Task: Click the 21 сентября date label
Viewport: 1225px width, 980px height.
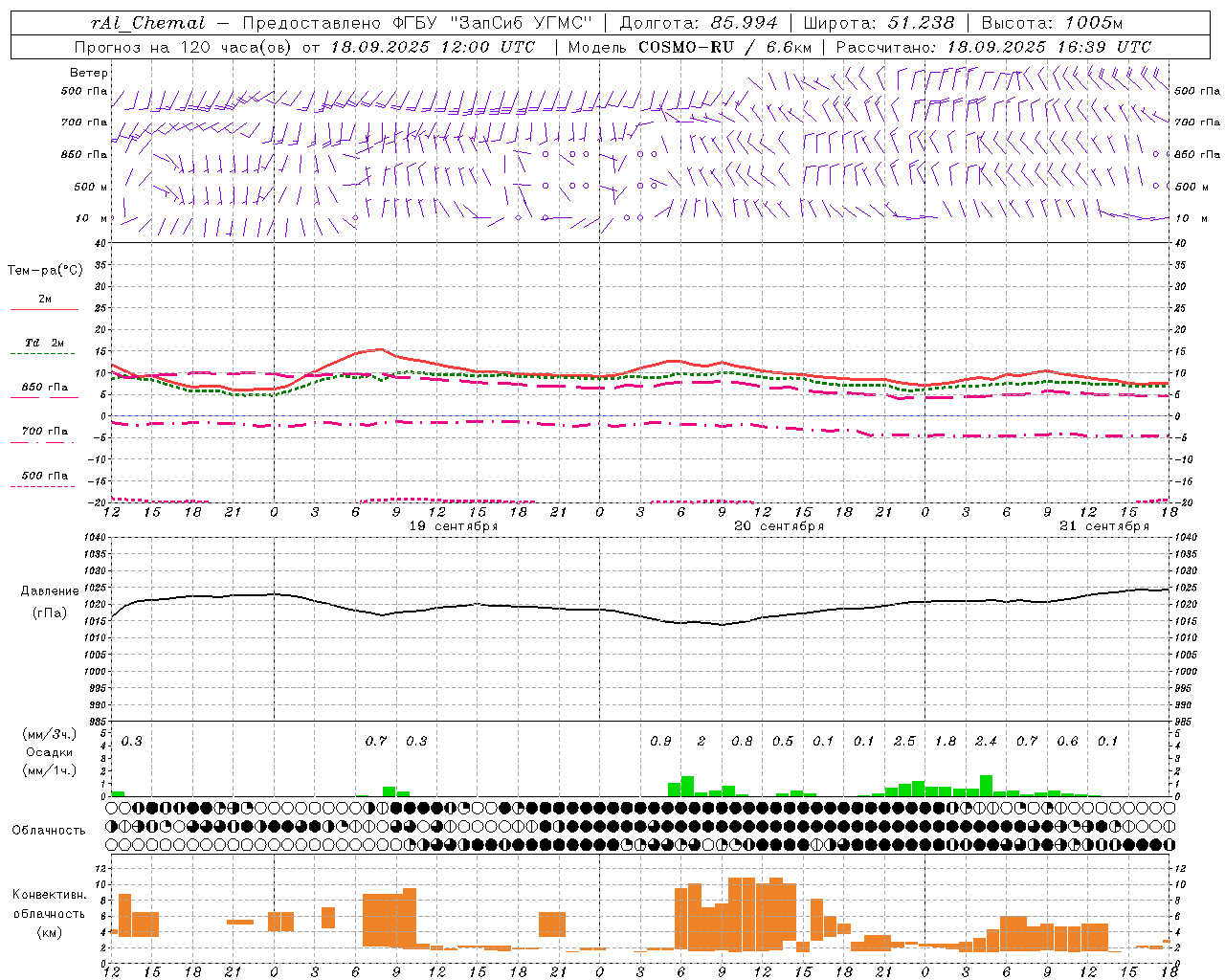Action: tap(1104, 526)
